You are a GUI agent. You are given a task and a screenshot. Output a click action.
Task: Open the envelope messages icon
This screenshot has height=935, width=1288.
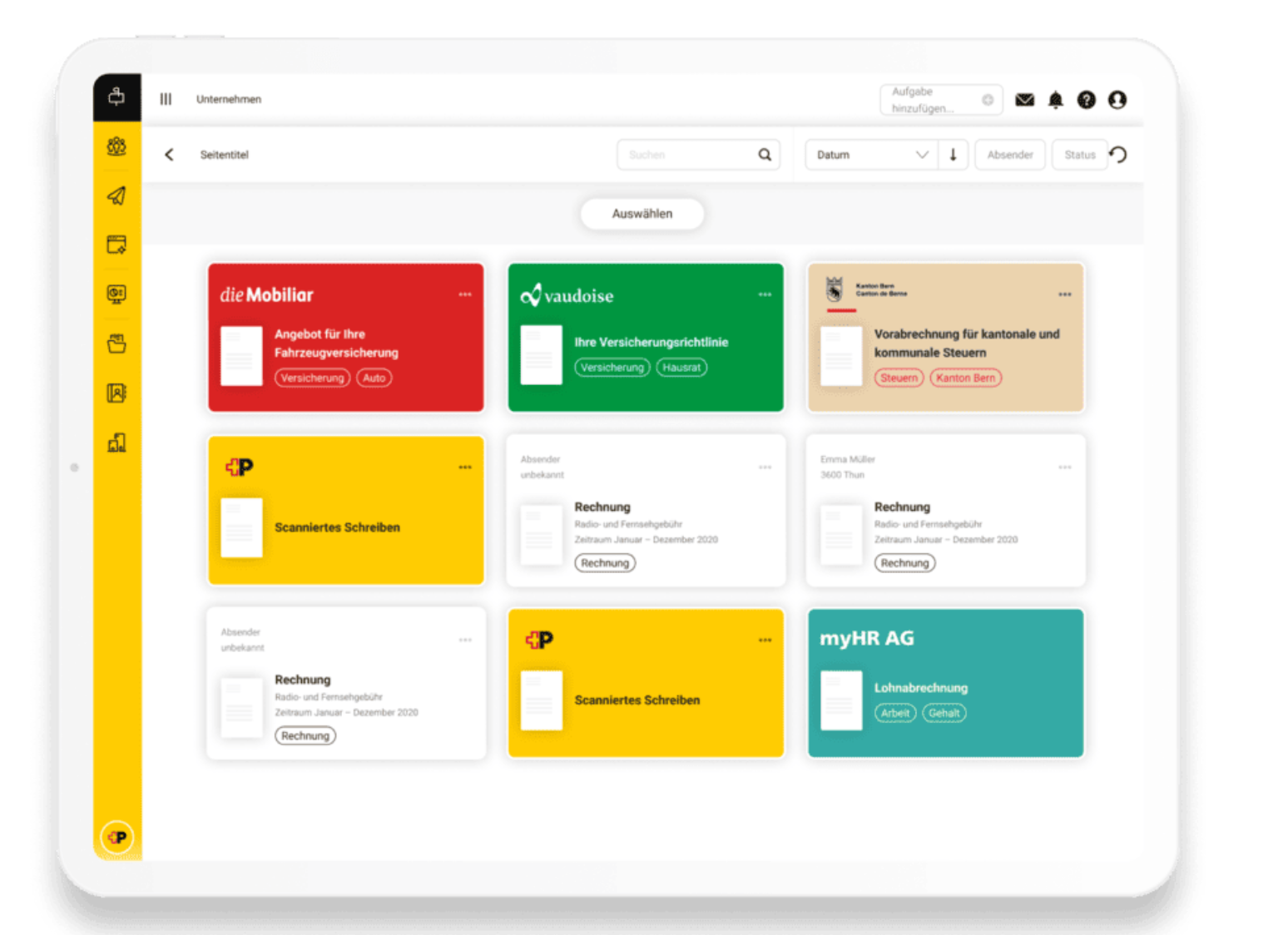[x=1025, y=100]
